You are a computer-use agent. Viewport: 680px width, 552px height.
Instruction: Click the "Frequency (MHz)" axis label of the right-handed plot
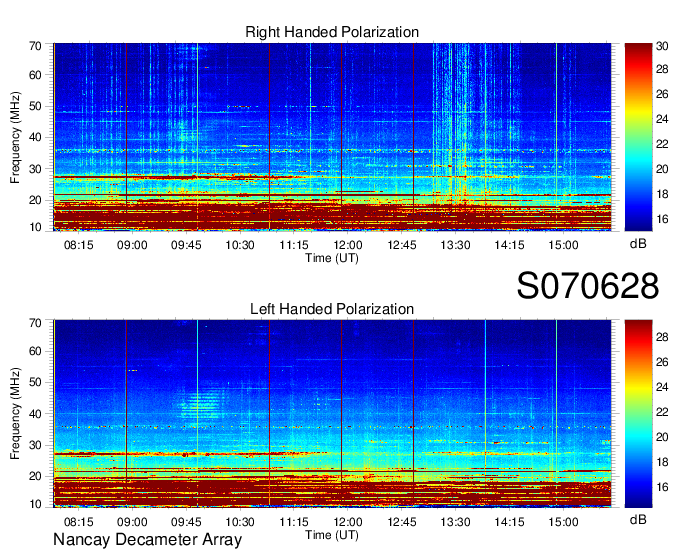(15, 137)
